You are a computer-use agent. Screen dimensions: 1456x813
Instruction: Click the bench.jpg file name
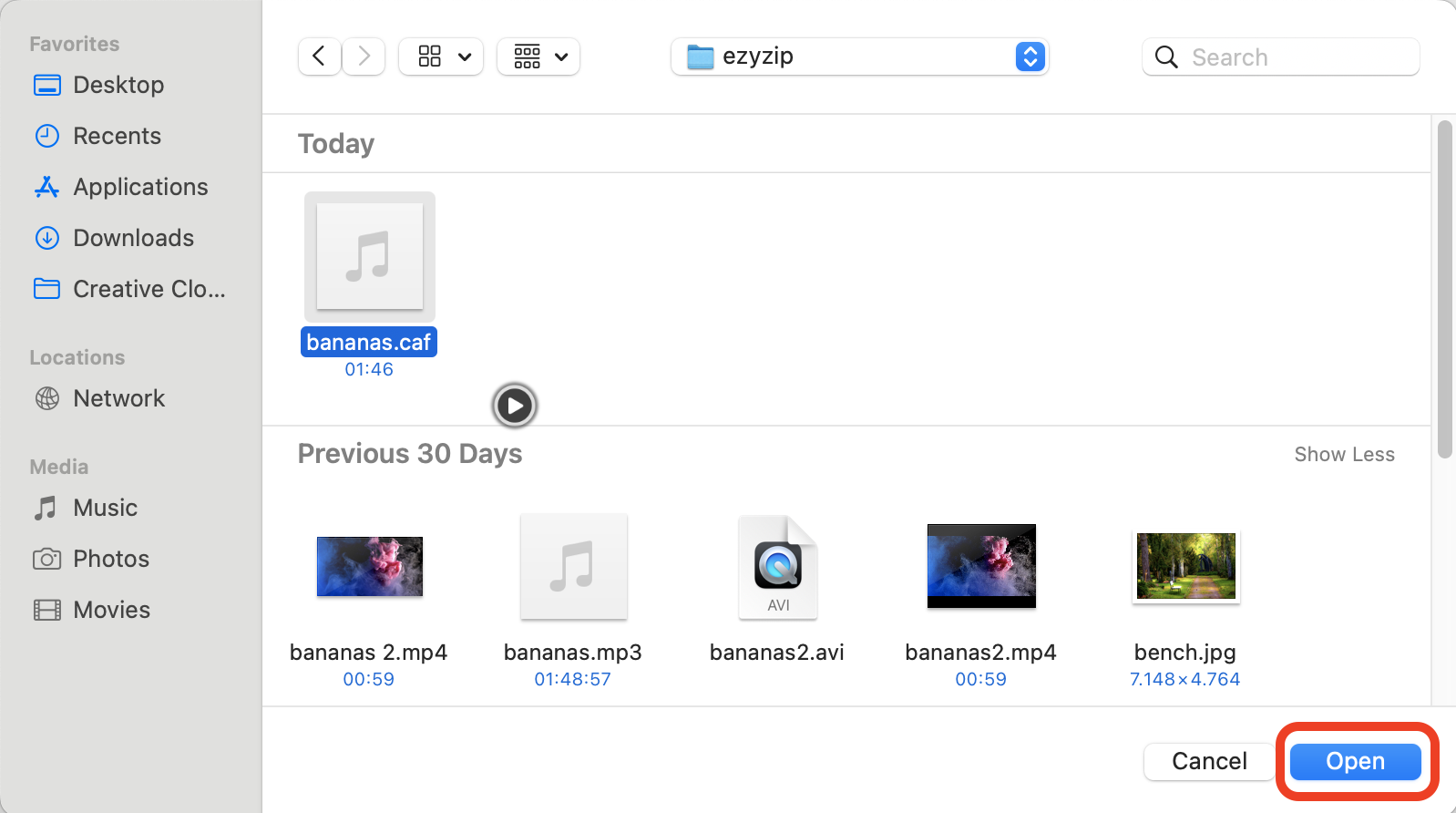coord(1185,653)
